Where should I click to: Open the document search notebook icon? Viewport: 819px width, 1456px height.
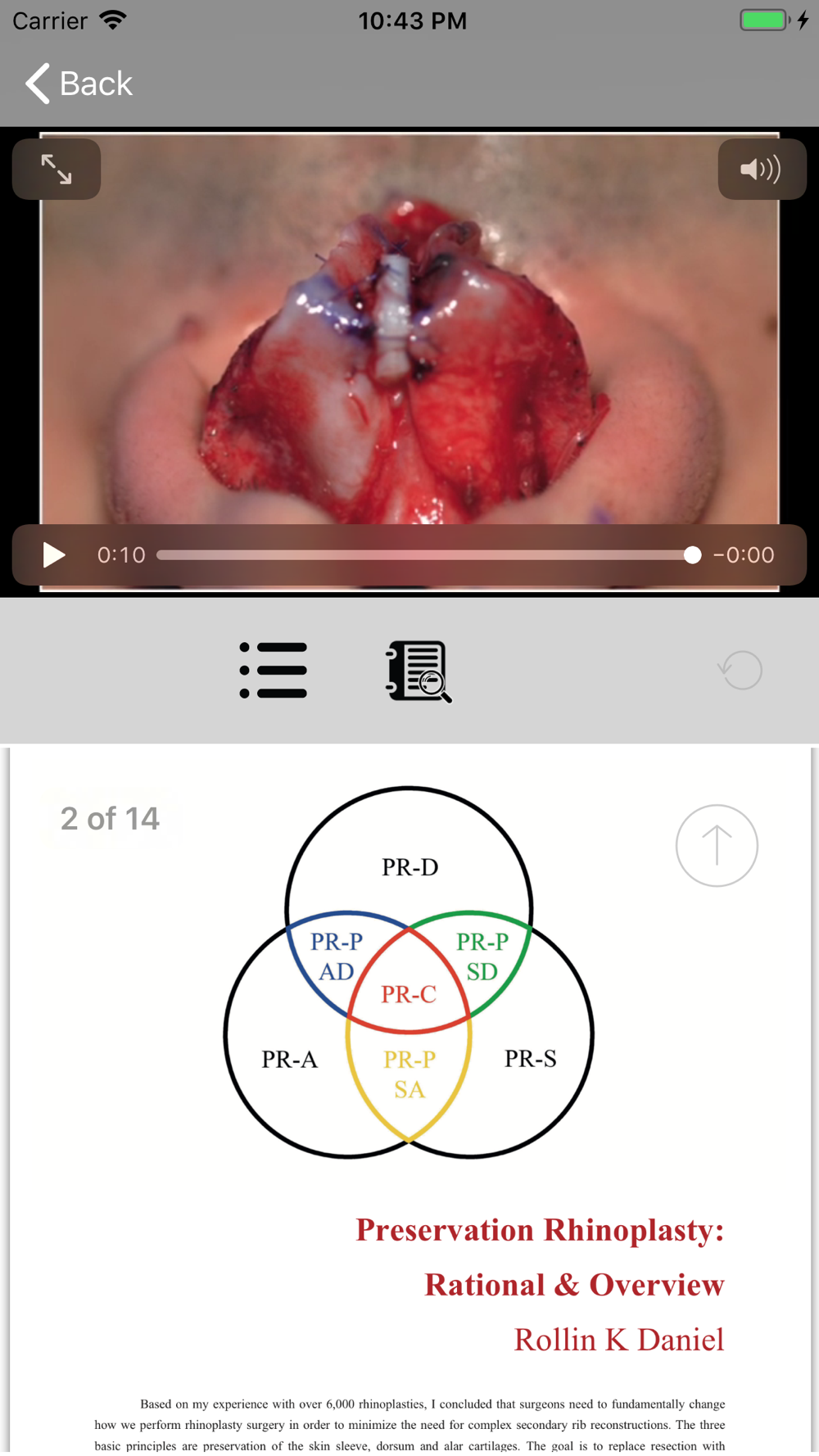tap(419, 671)
